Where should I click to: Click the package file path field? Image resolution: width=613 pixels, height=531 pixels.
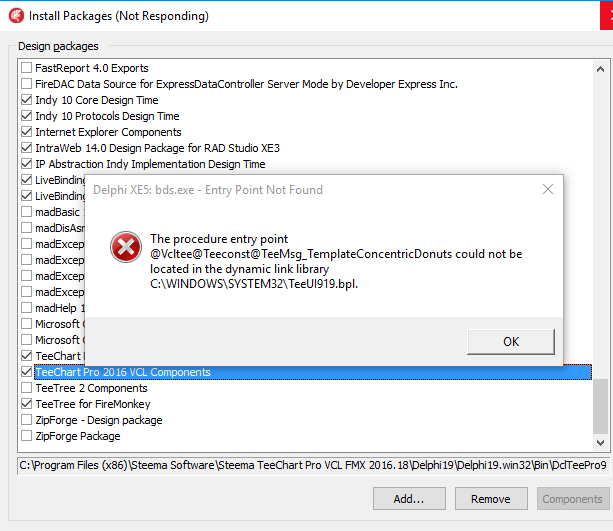313,465
